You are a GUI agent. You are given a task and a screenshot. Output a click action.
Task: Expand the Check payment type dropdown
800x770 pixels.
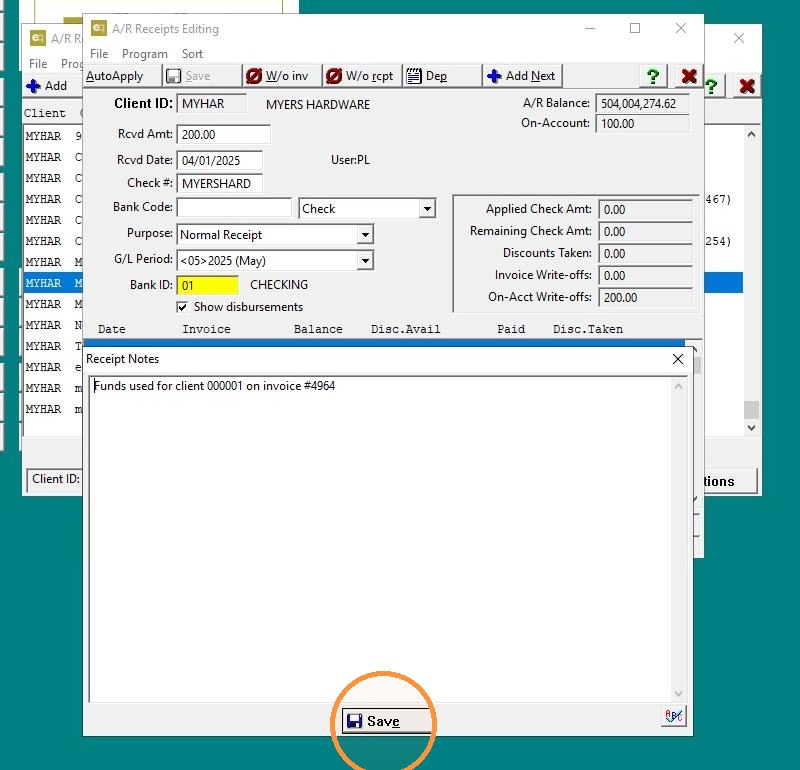(x=427, y=208)
